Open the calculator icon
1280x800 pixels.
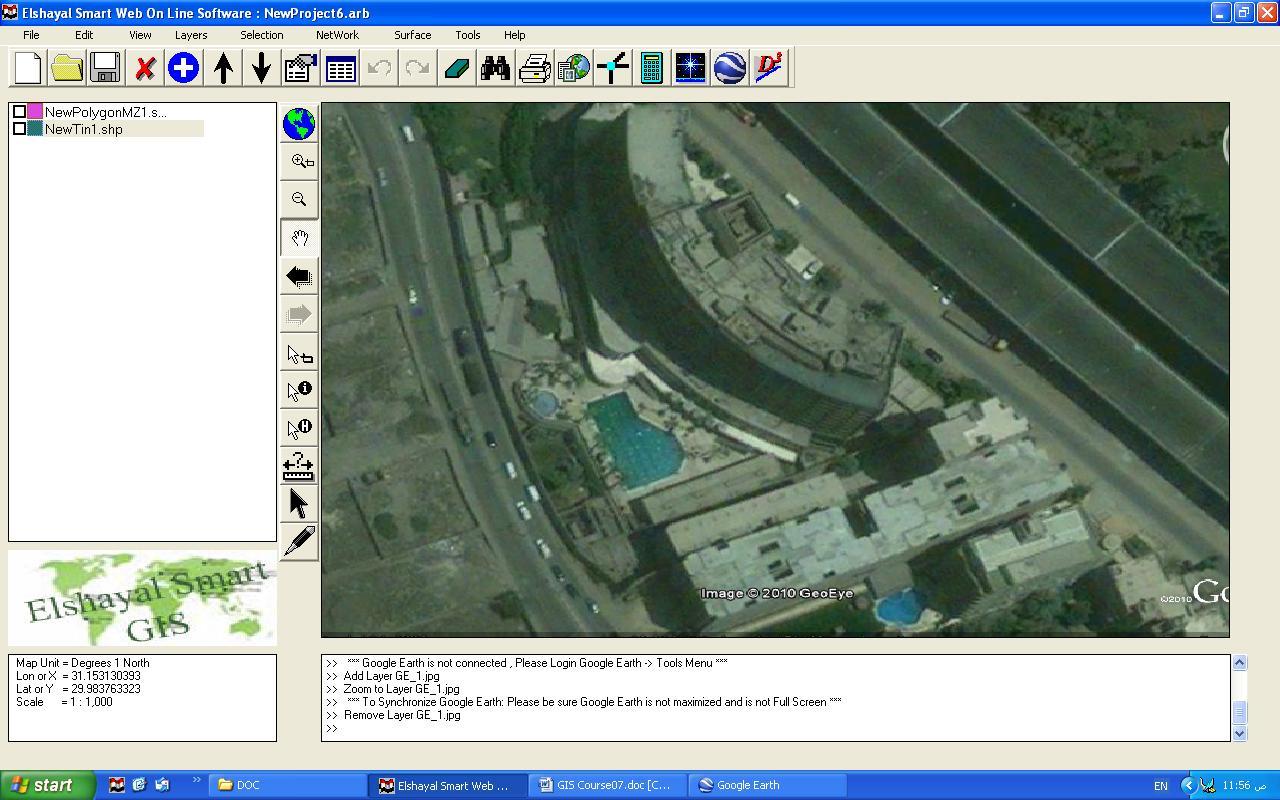tap(651, 68)
